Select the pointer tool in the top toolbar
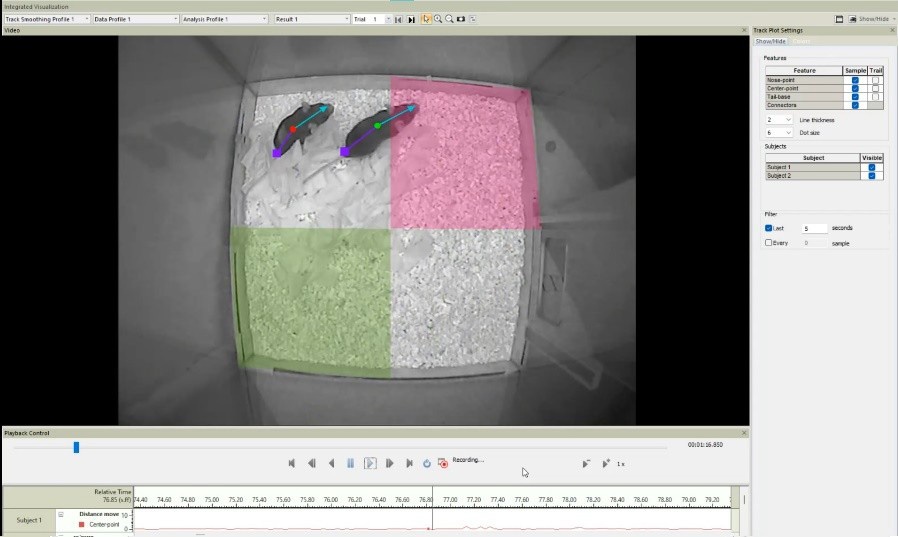This screenshot has width=898, height=537. pos(427,19)
